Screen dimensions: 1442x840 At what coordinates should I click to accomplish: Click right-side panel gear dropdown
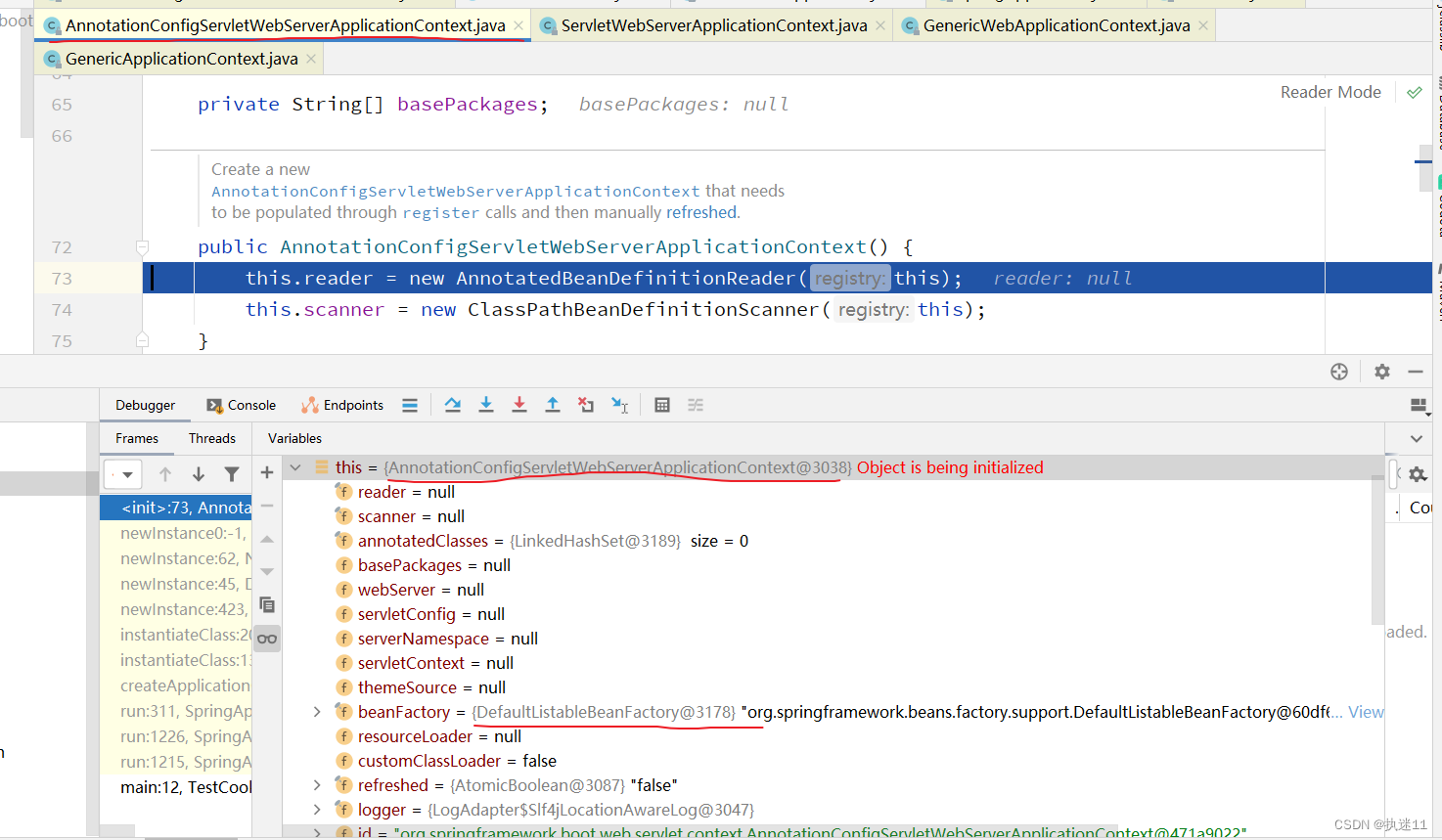(1418, 474)
